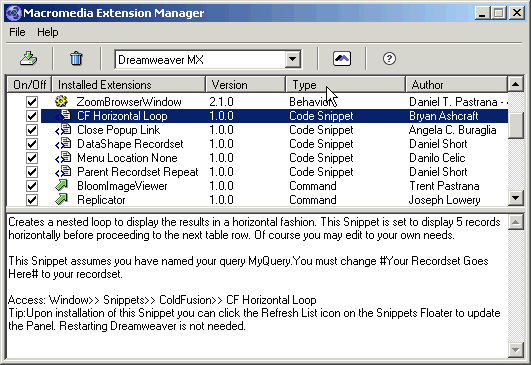531x365 pixels.
Task: Click snippet icon next to CF Horizontal Loop
Action: coord(63,116)
